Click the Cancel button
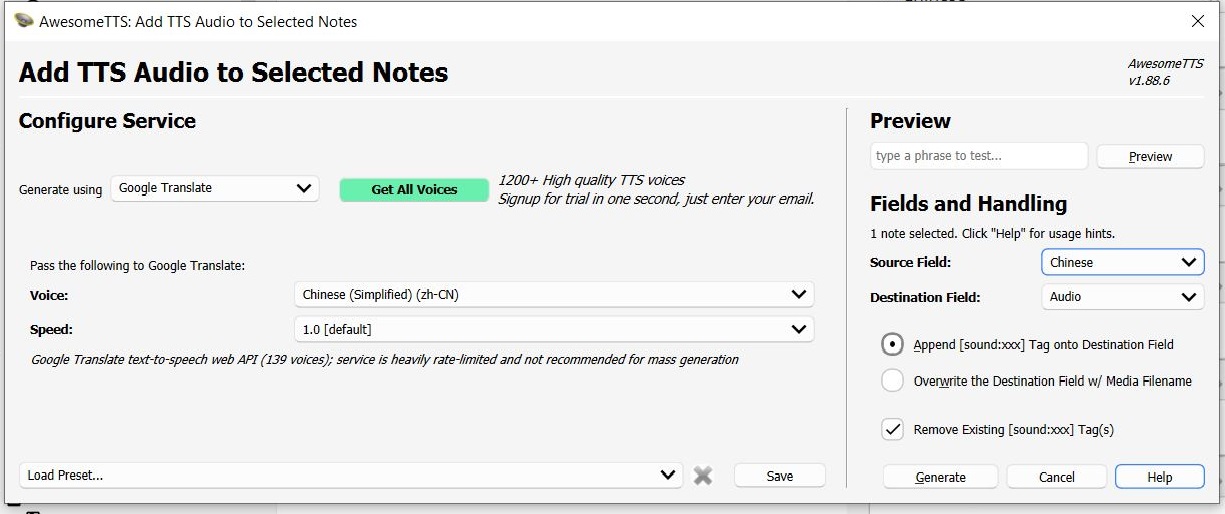1225x514 pixels. [x=1057, y=477]
